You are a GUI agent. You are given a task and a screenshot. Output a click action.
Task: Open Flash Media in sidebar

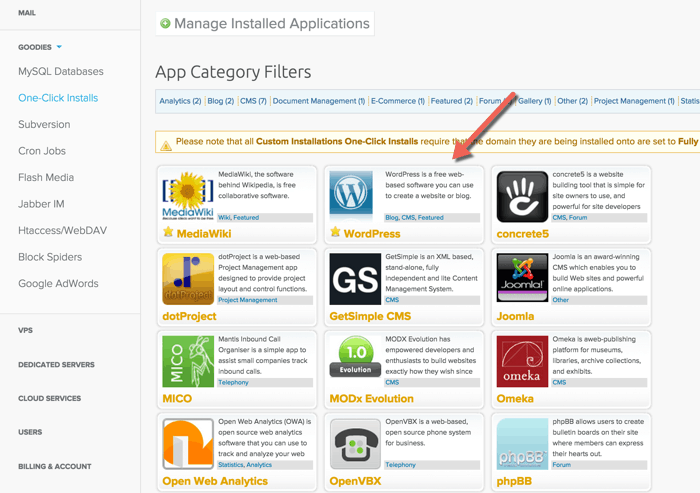click(46, 177)
